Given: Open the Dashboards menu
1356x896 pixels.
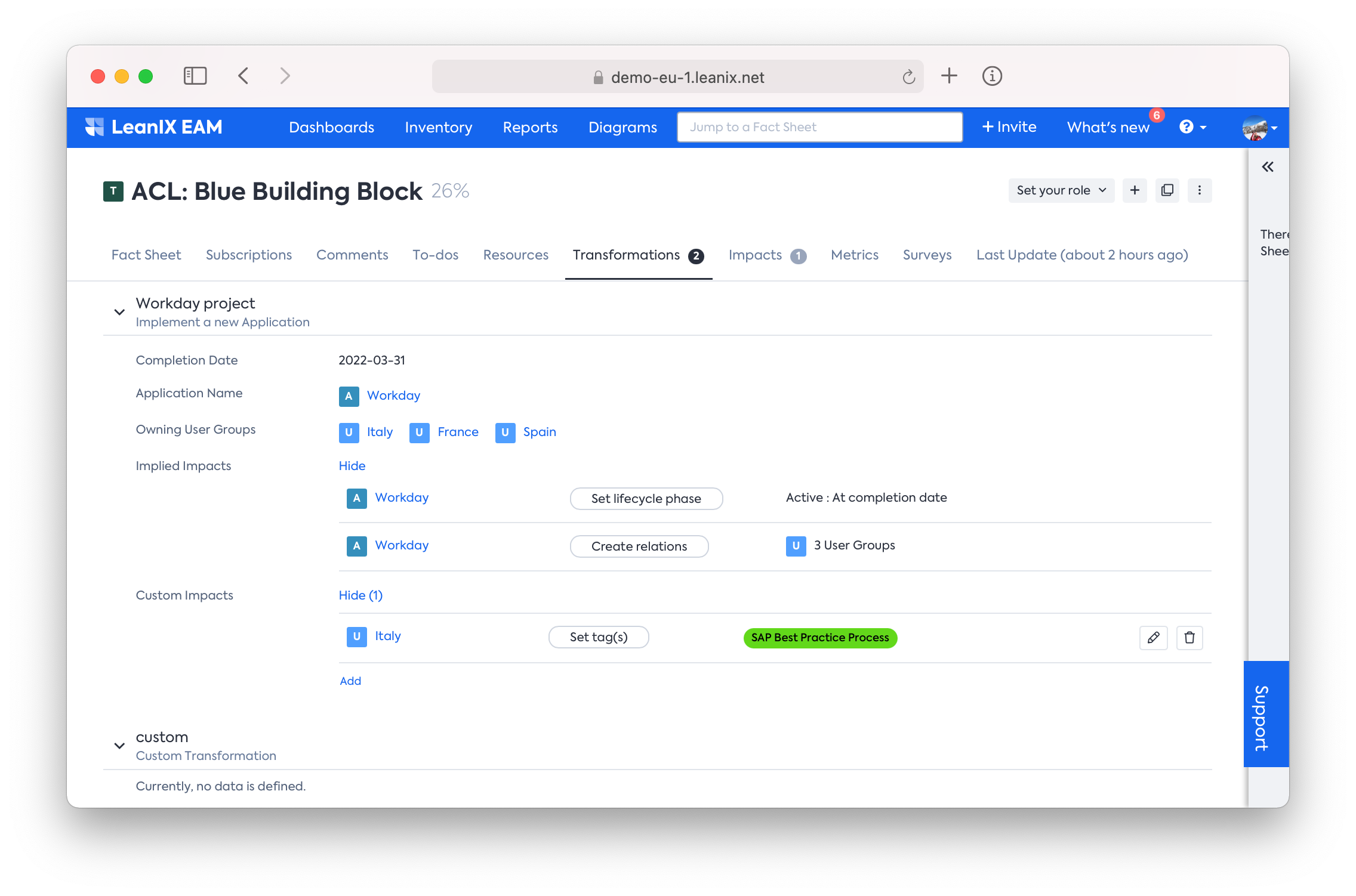Looking at the screenshot, I should (331, 127).
